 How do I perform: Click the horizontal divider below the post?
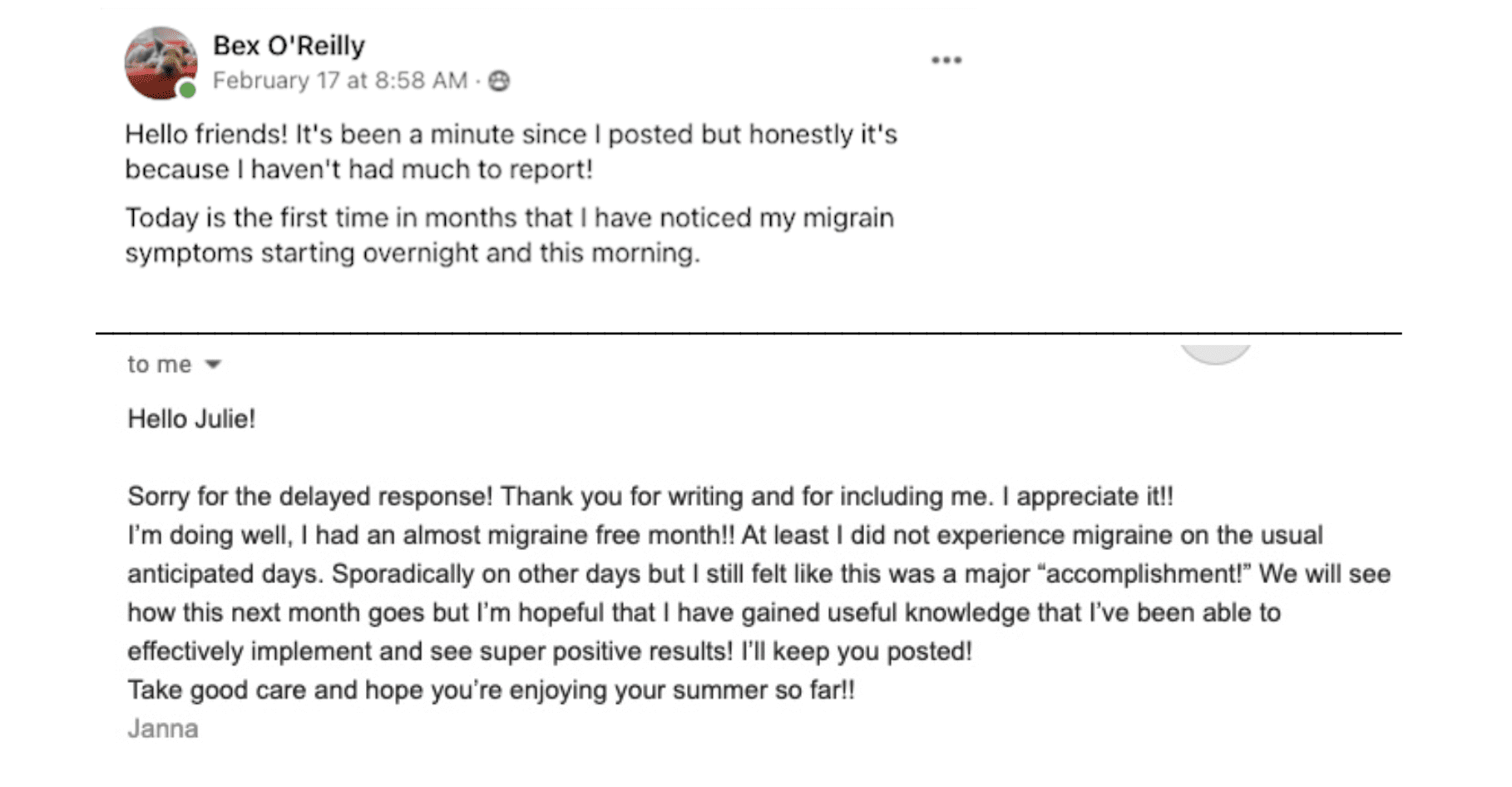[x=749, y=334]
